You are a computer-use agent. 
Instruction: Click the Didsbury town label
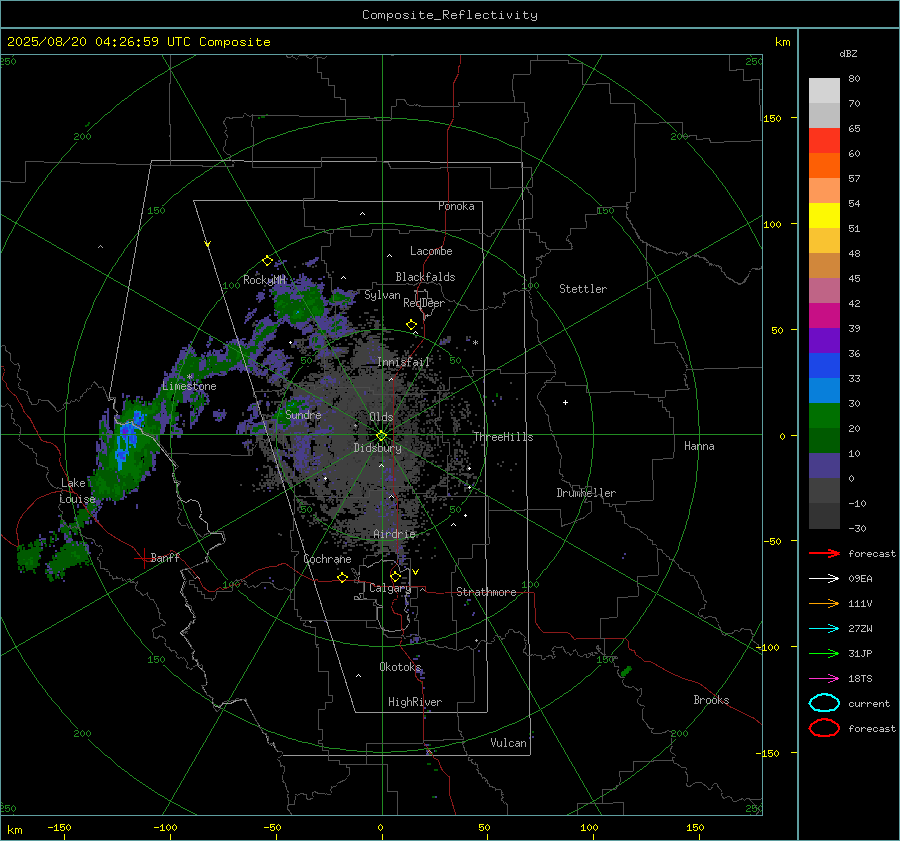(377, 448)
